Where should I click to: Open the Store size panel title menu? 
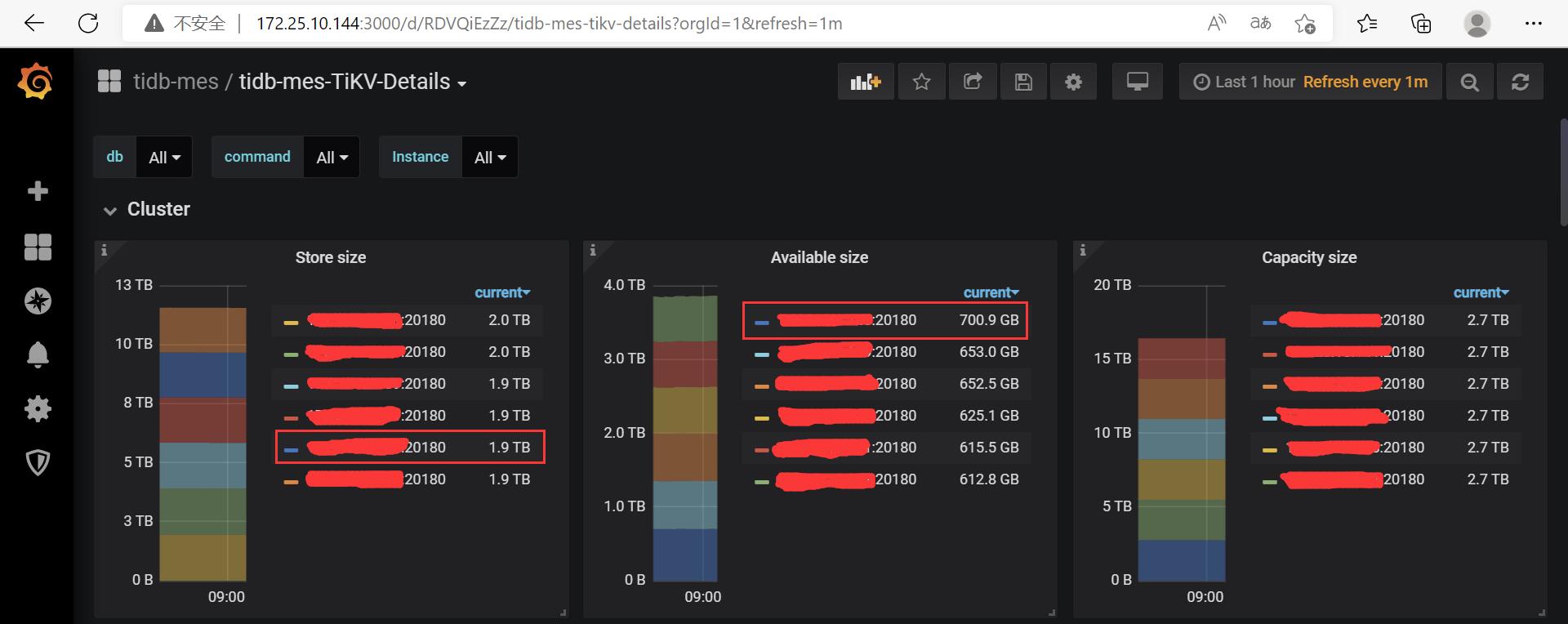pyautogui.click(x=331, y=257)
